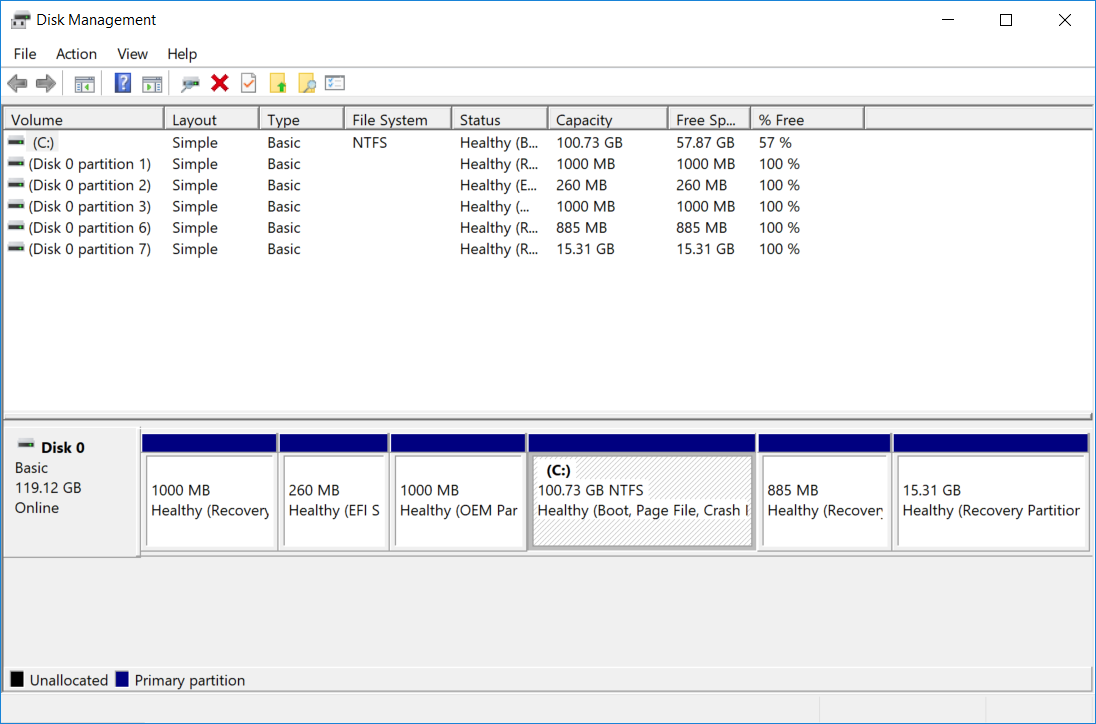Viewport: 1096px width, 724px height.
Task: Select the (C:) volume row name
Action: point(43,143)
